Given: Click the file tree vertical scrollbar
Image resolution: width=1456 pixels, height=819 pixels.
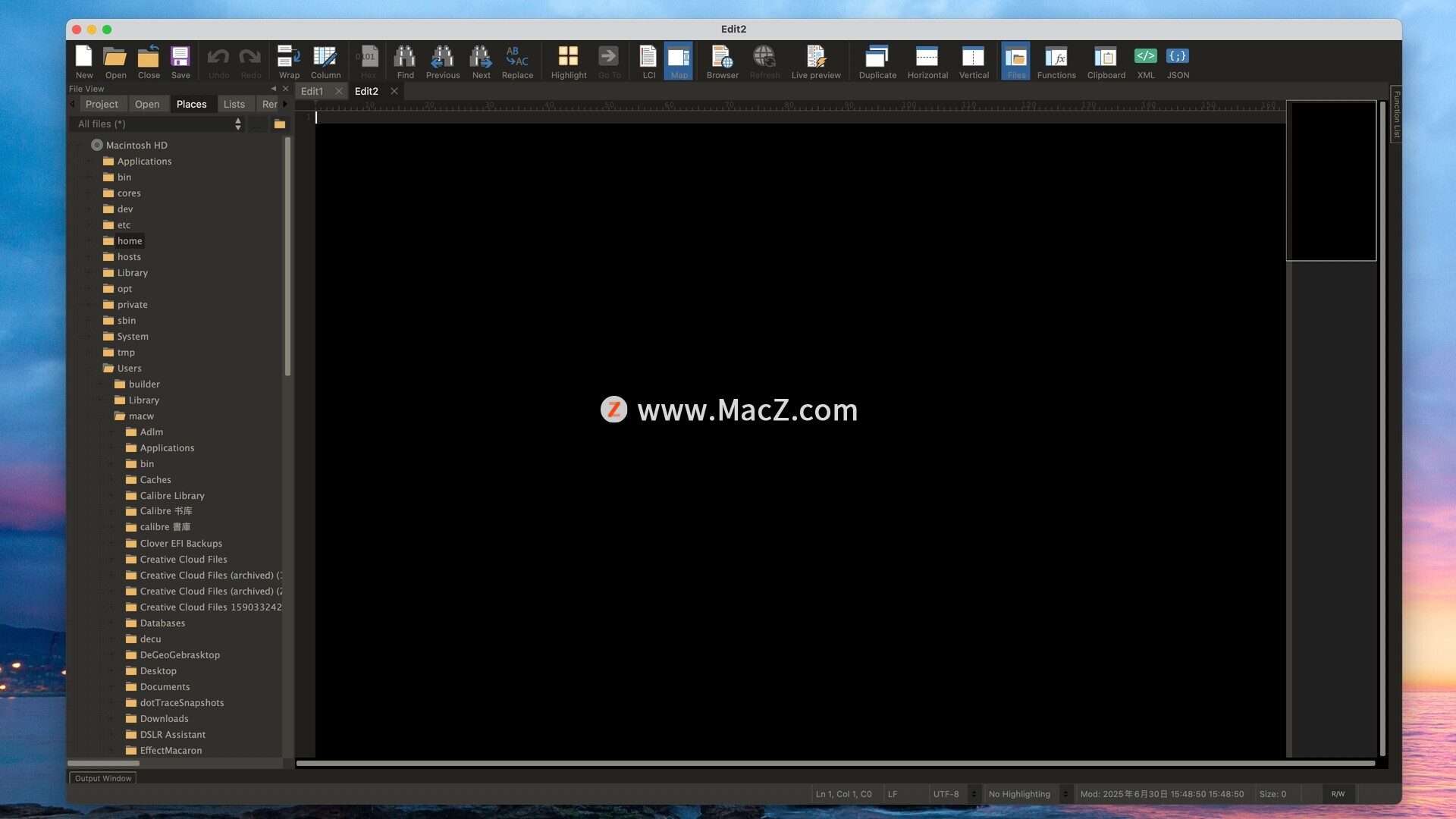Looking at the screenshot, I should (x=287, y=257).
